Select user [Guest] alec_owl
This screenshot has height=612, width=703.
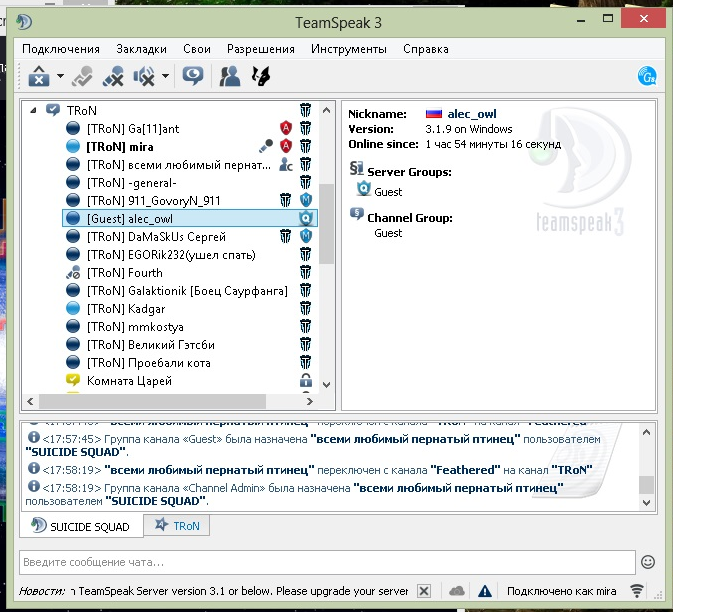click(x=189, y=218)
